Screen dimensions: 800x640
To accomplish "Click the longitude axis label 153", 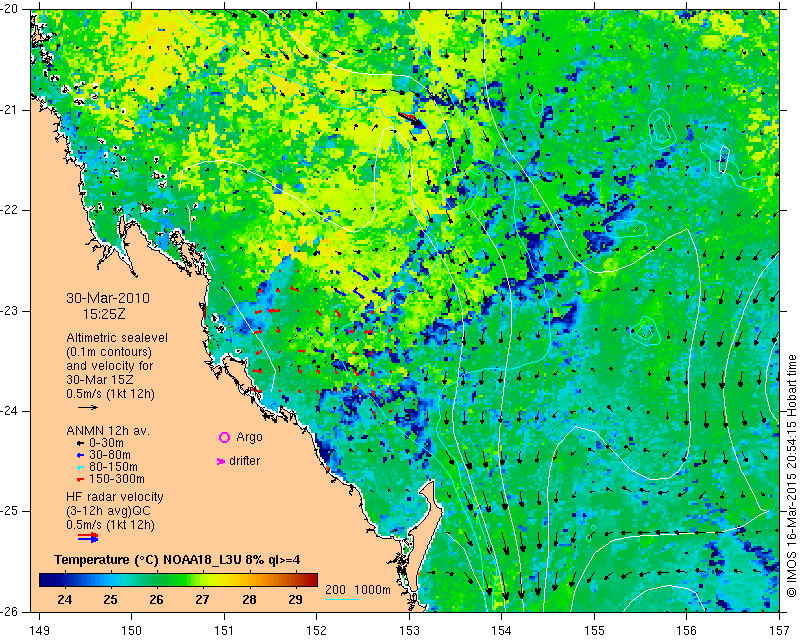I will pos(409,631).
